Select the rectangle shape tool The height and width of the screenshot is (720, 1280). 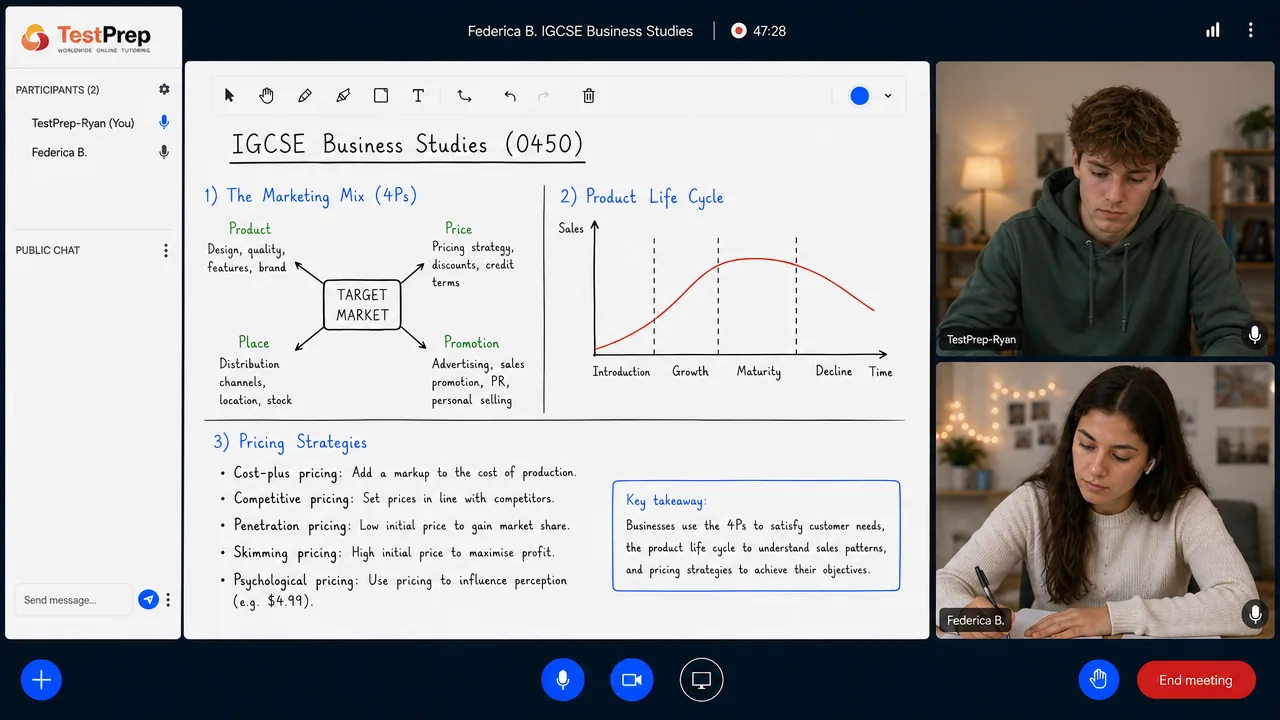[x=381, y=96]
